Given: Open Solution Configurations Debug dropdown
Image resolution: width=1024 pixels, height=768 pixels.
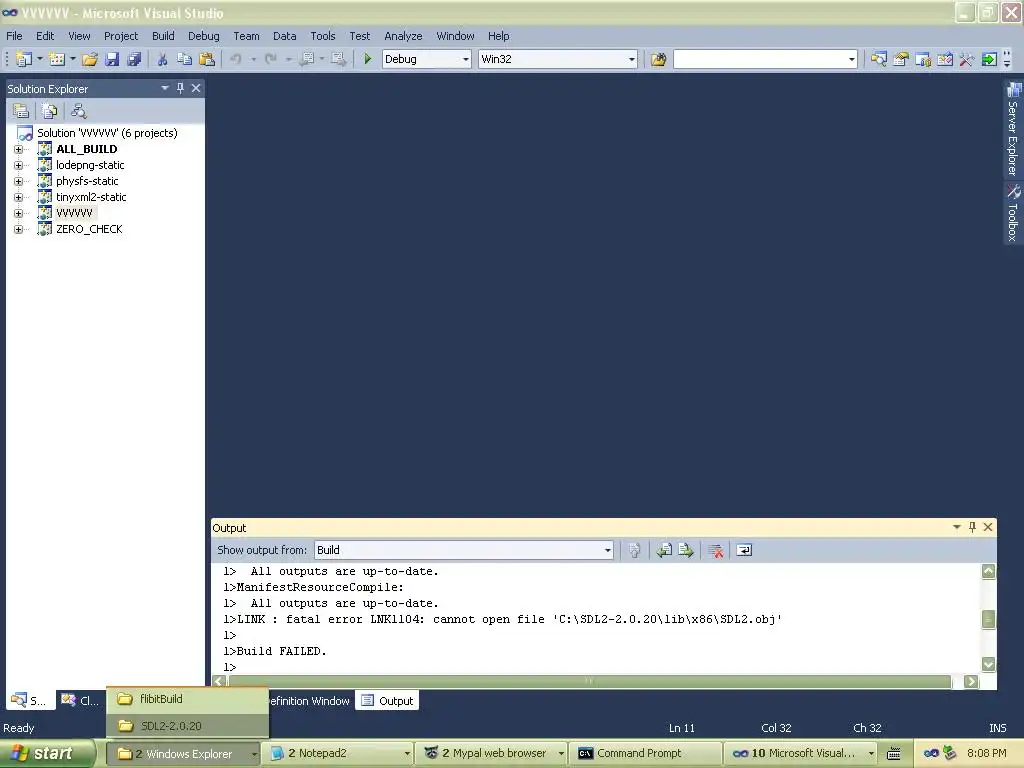Looking at the screenshot, I should click(x=466, y=59).
